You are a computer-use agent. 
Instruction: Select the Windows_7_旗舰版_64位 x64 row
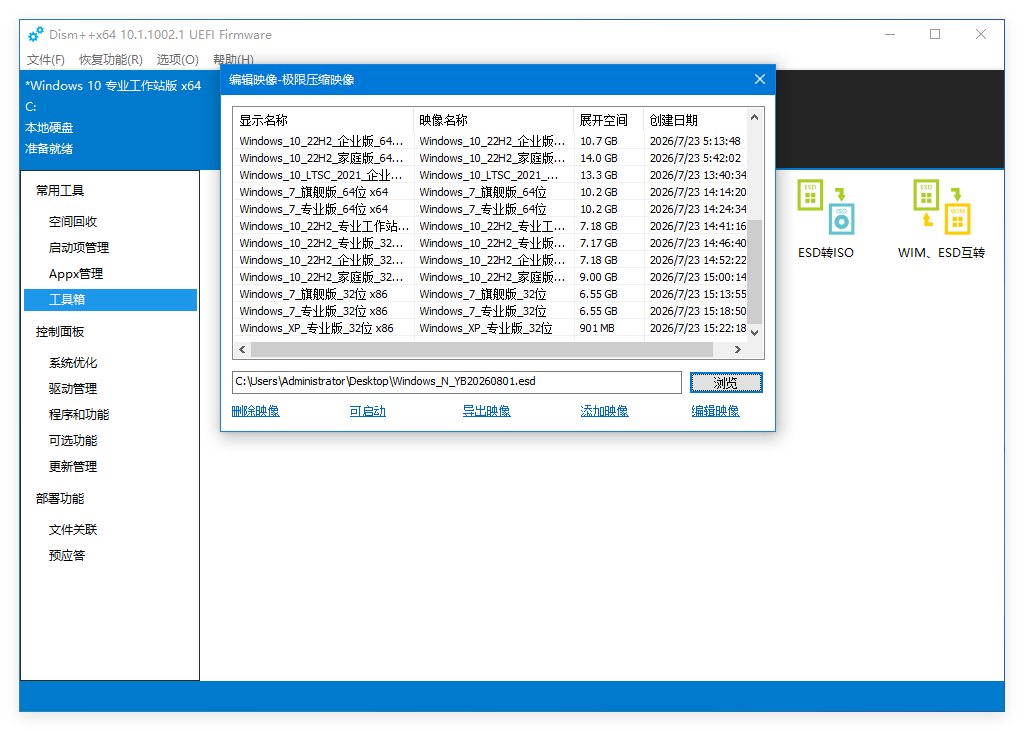[x=490, y=192]
